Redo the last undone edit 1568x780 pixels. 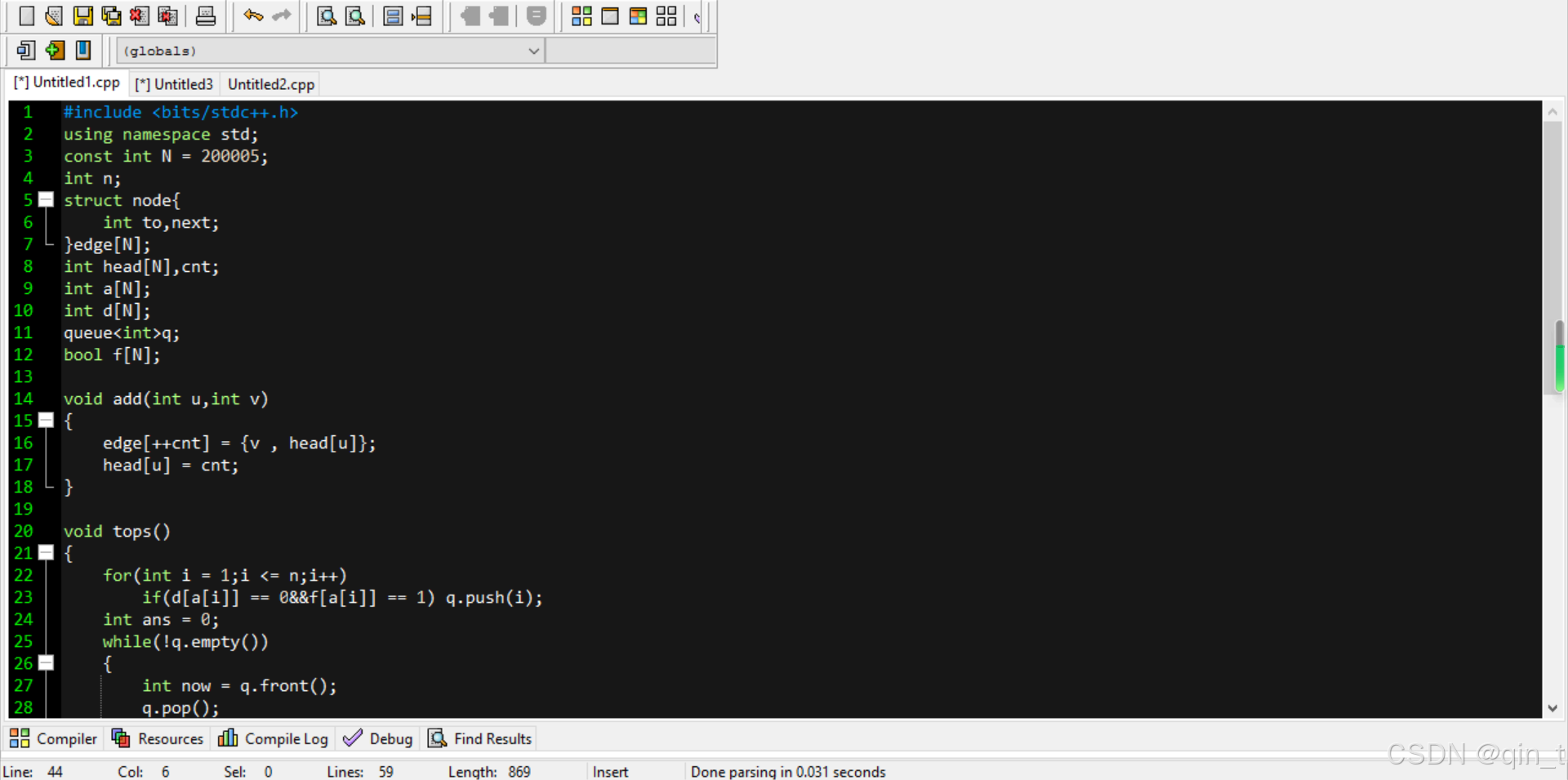tap(281, 16)
